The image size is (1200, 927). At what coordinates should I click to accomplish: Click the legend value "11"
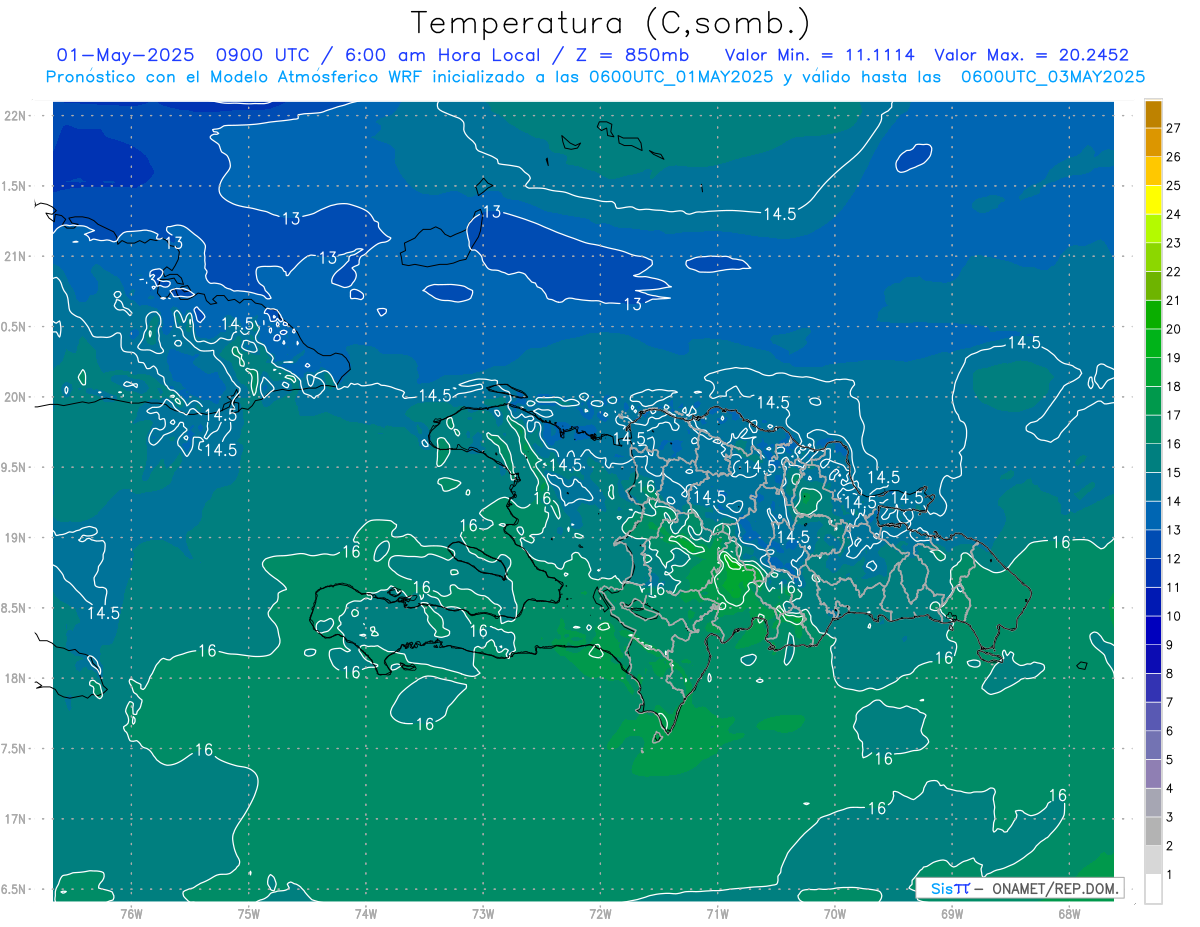pos(1174,587)
